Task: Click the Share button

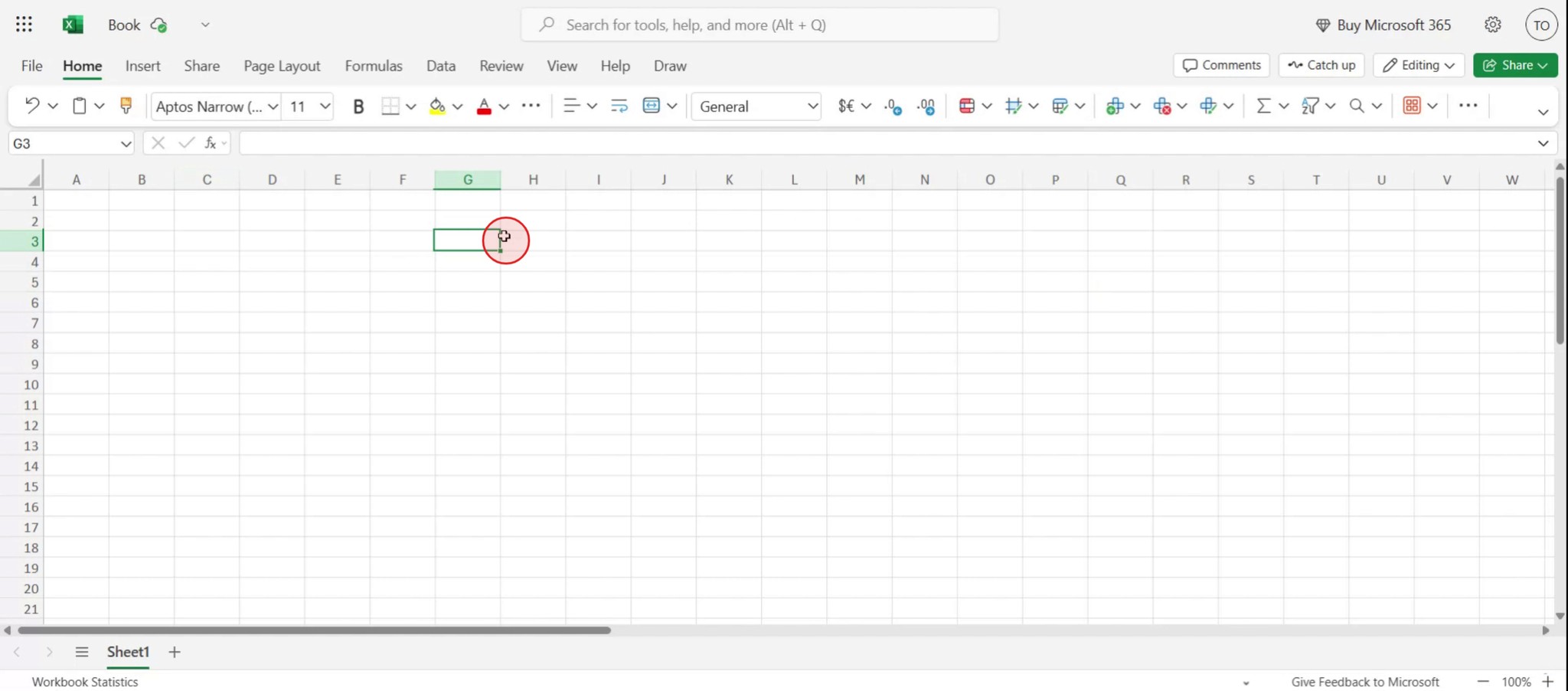Action: (1514, 65)
